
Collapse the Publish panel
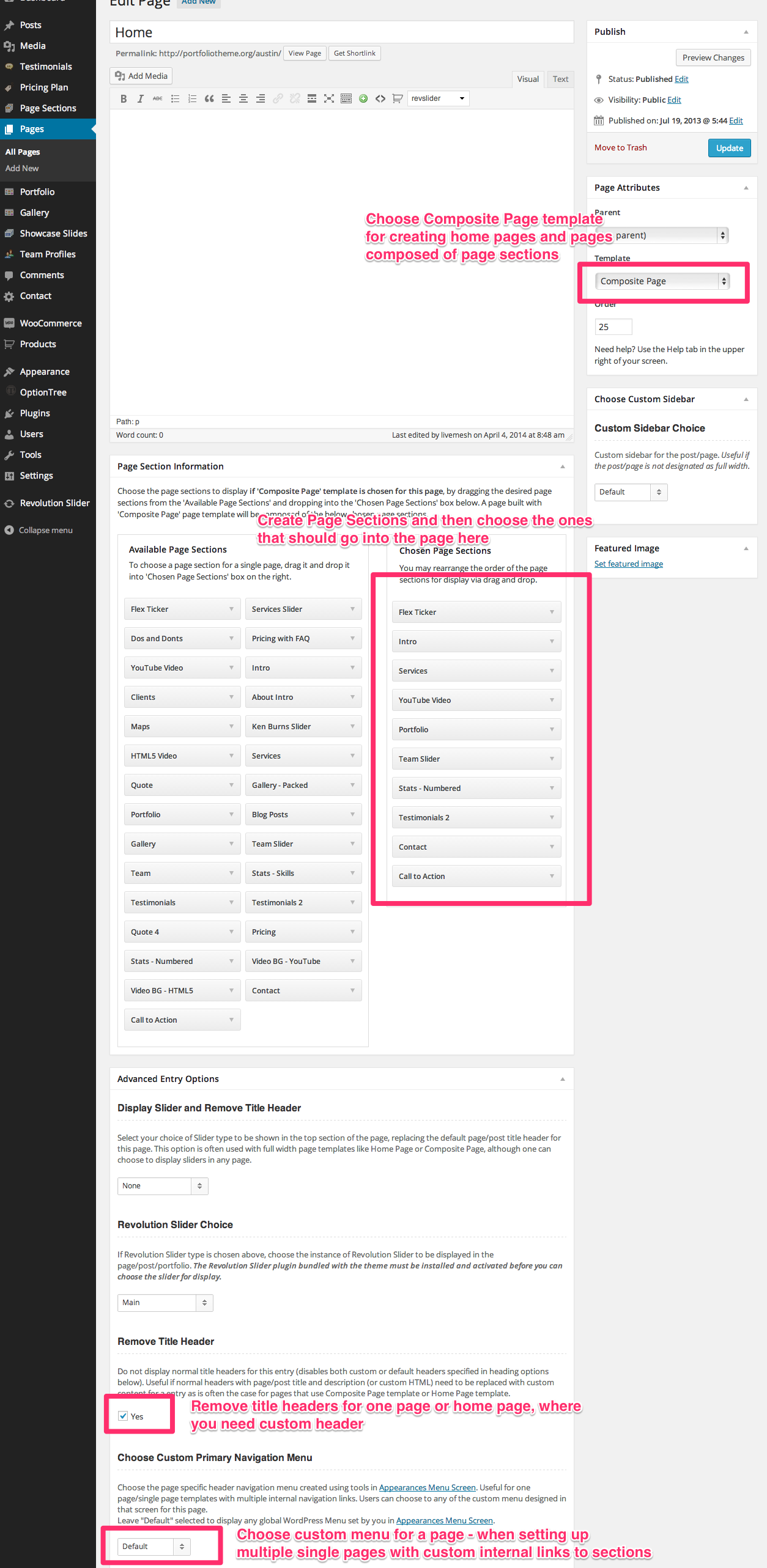point(746,32)
